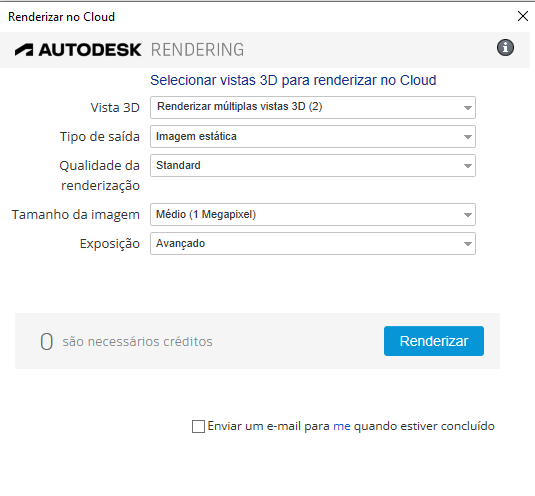Close the Renderizar no Cloud dialog

(x=523, y=16)
